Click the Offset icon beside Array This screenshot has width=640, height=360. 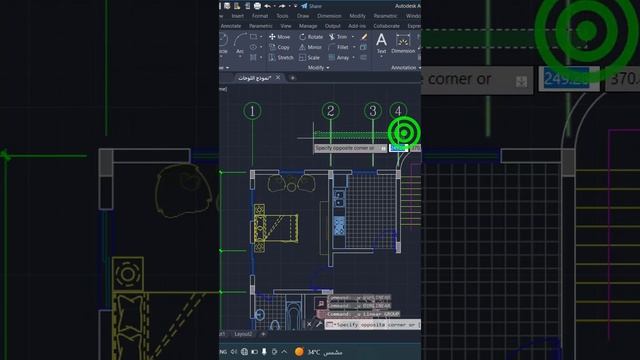(363, 58)
